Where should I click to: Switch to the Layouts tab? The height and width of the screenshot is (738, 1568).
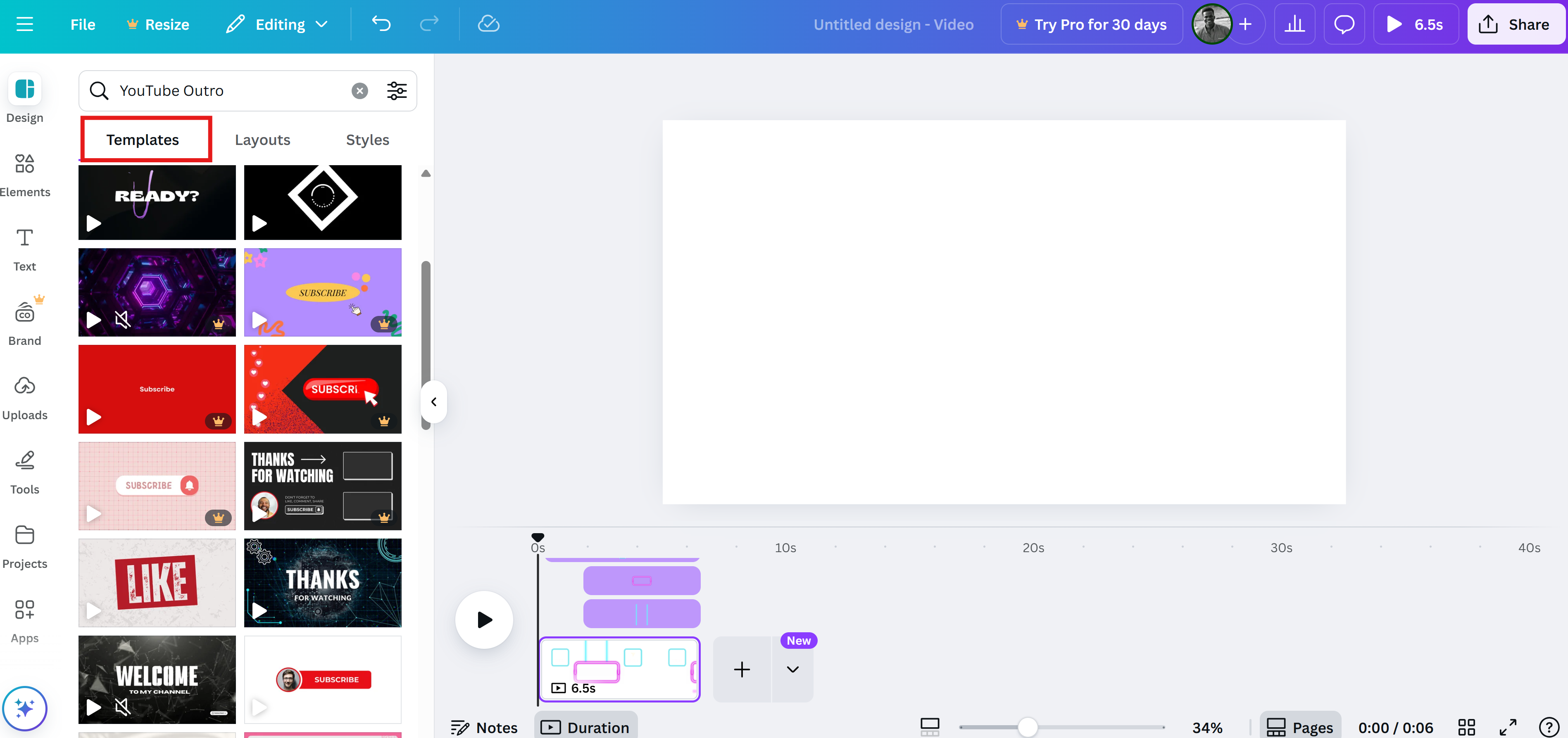262,139
